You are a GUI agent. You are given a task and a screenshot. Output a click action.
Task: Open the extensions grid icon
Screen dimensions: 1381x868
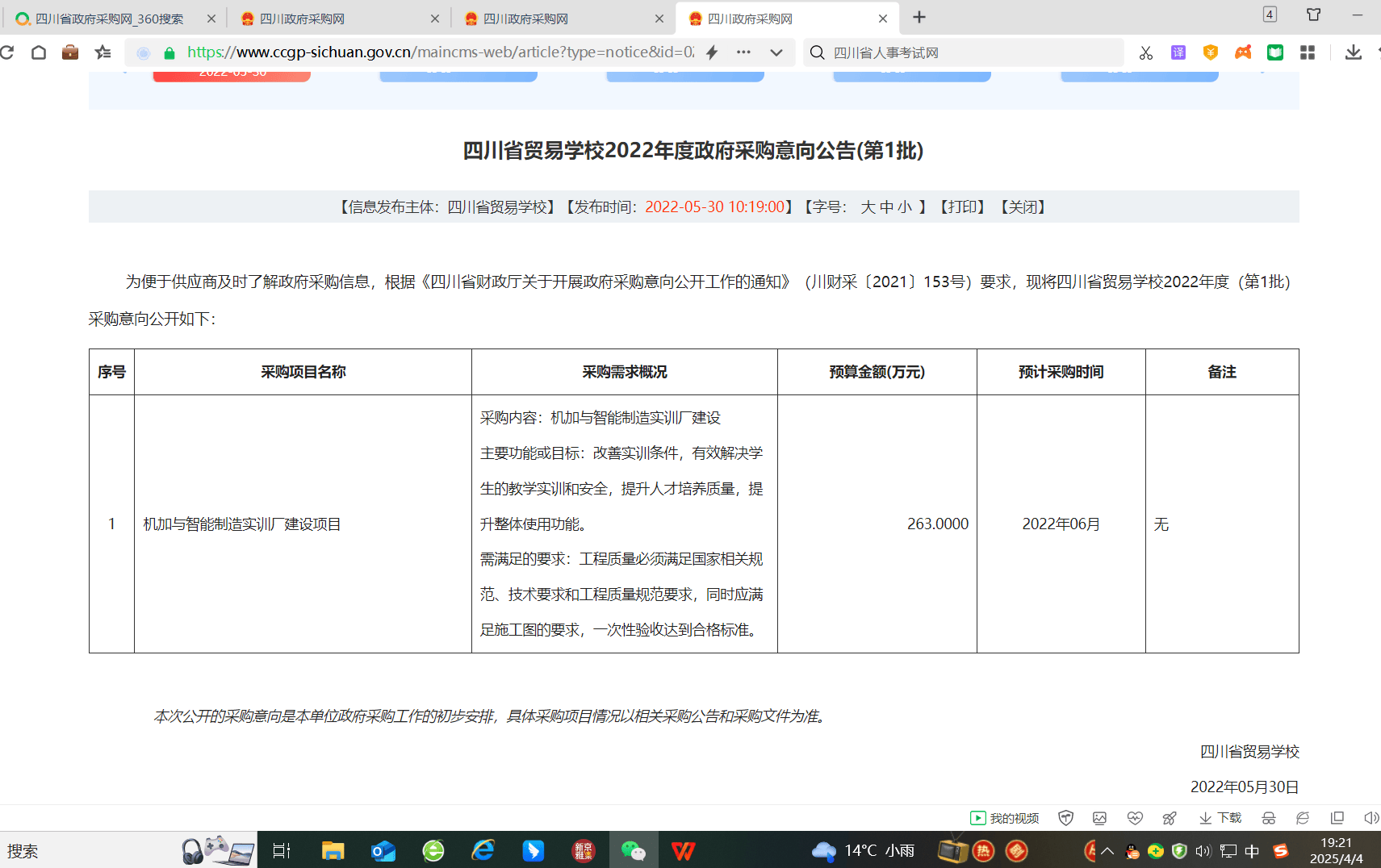click(1308, 52)
